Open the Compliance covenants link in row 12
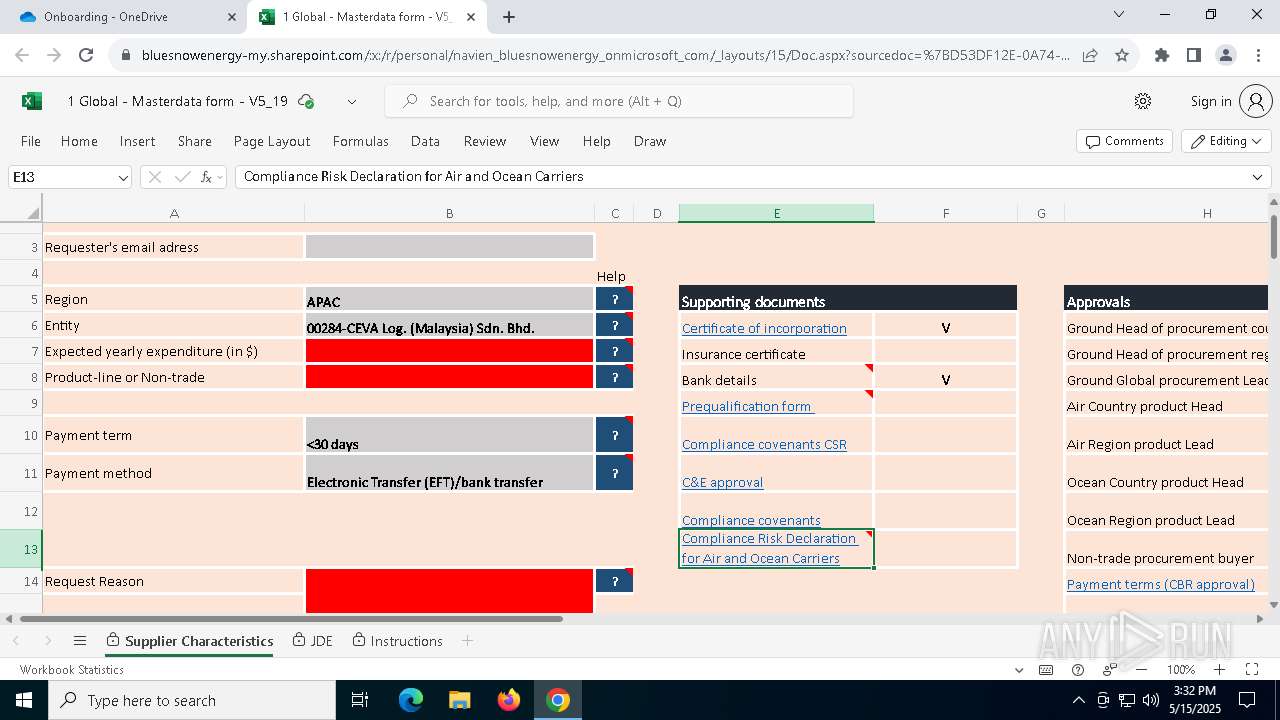1280x720 pixels. (x=751, y=520)
